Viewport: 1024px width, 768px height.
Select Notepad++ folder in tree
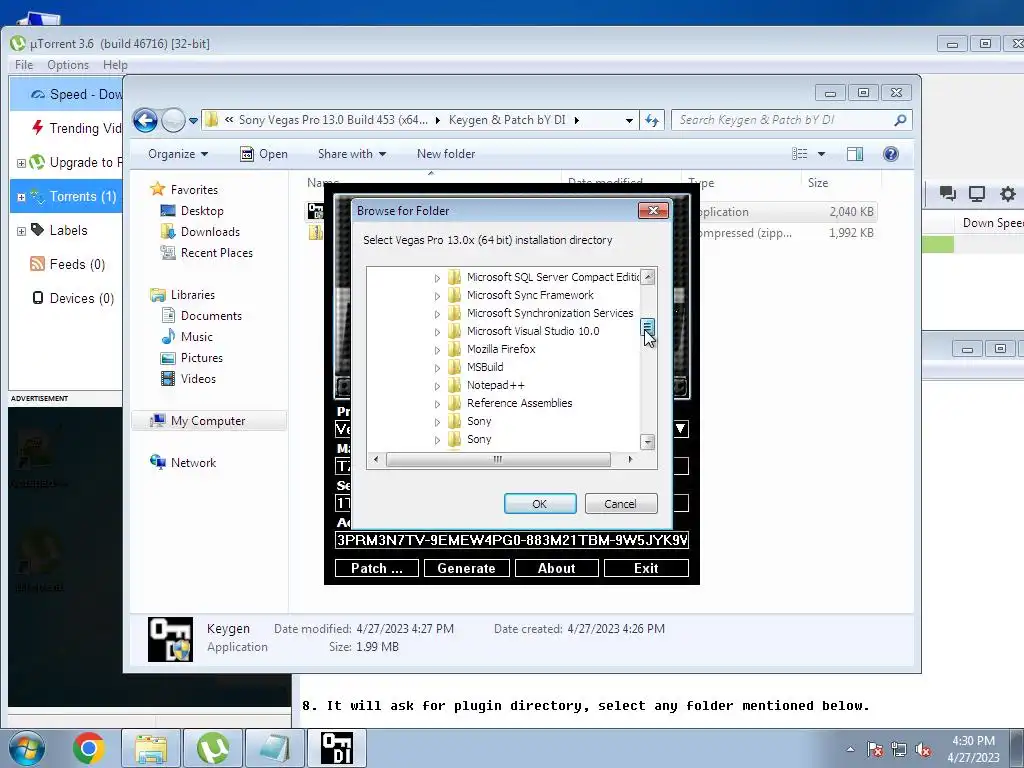(496, 385)
